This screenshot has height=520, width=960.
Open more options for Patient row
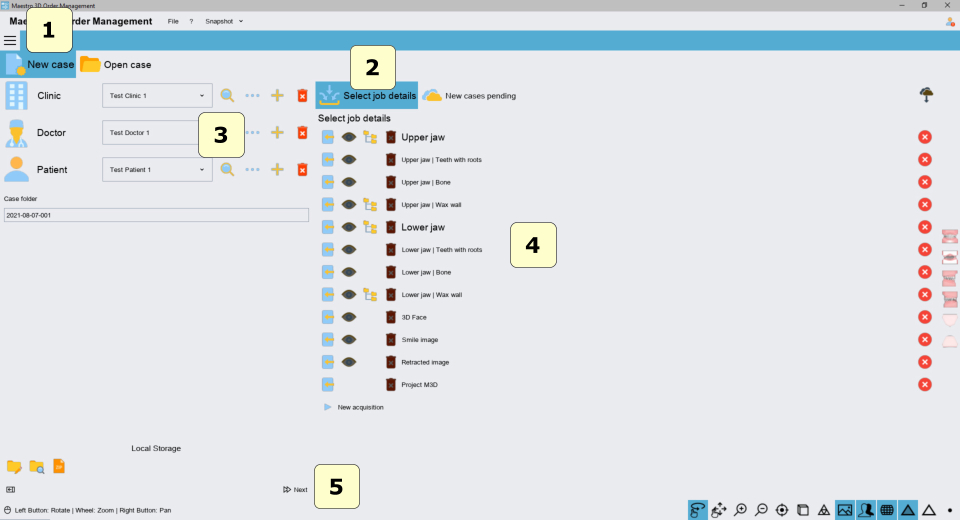coord(252,170)
